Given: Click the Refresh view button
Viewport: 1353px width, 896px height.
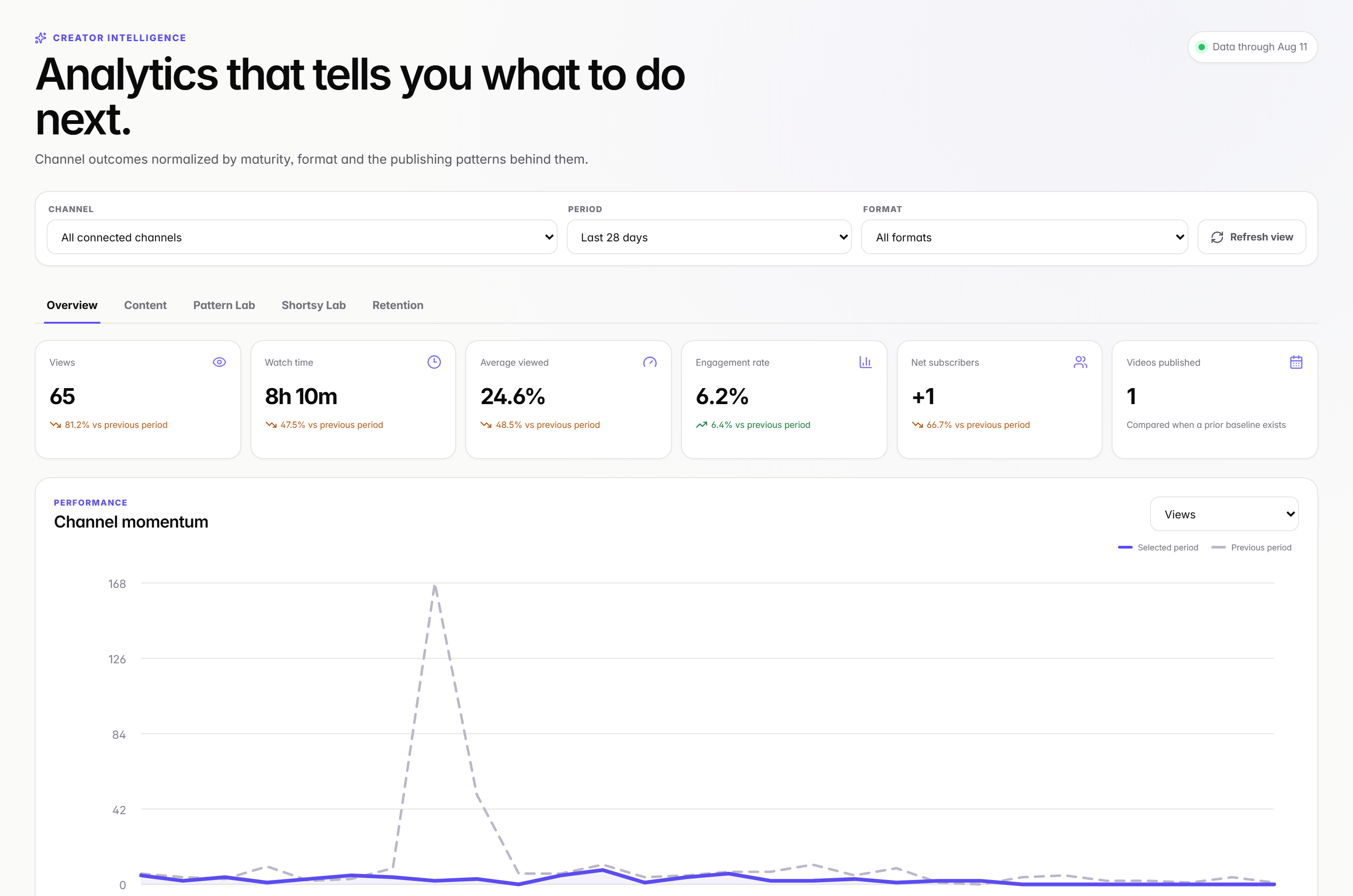Looking at the screenshot, I should click(x=1252, y=237).
